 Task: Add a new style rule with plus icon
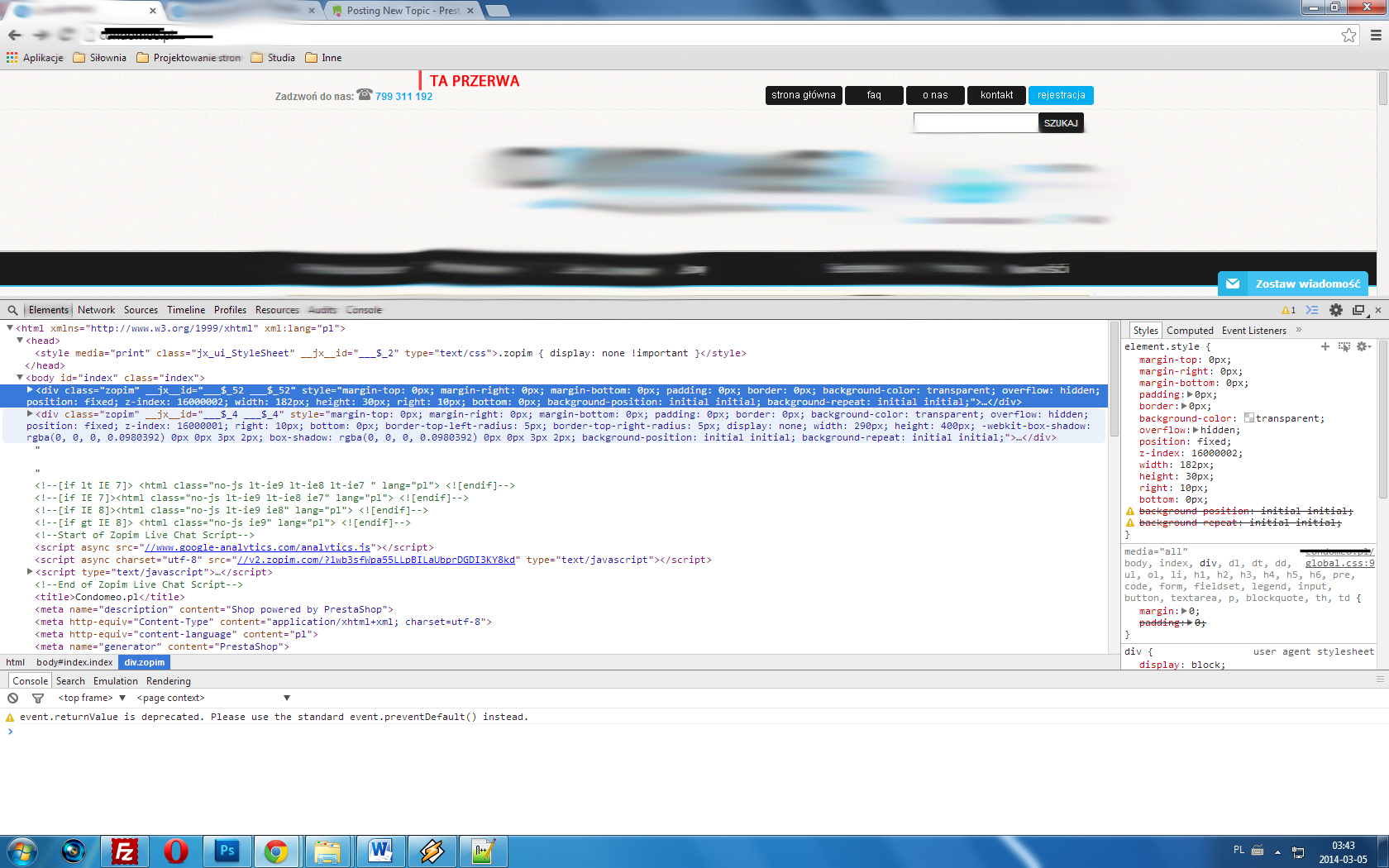[1325, 346]
